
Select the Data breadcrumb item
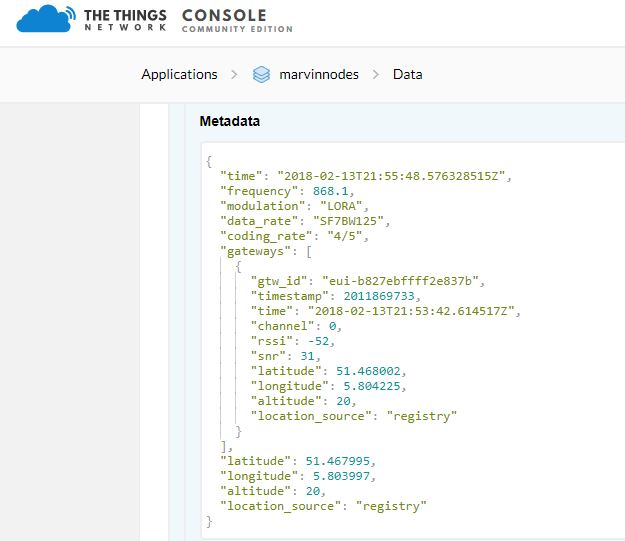407,74
